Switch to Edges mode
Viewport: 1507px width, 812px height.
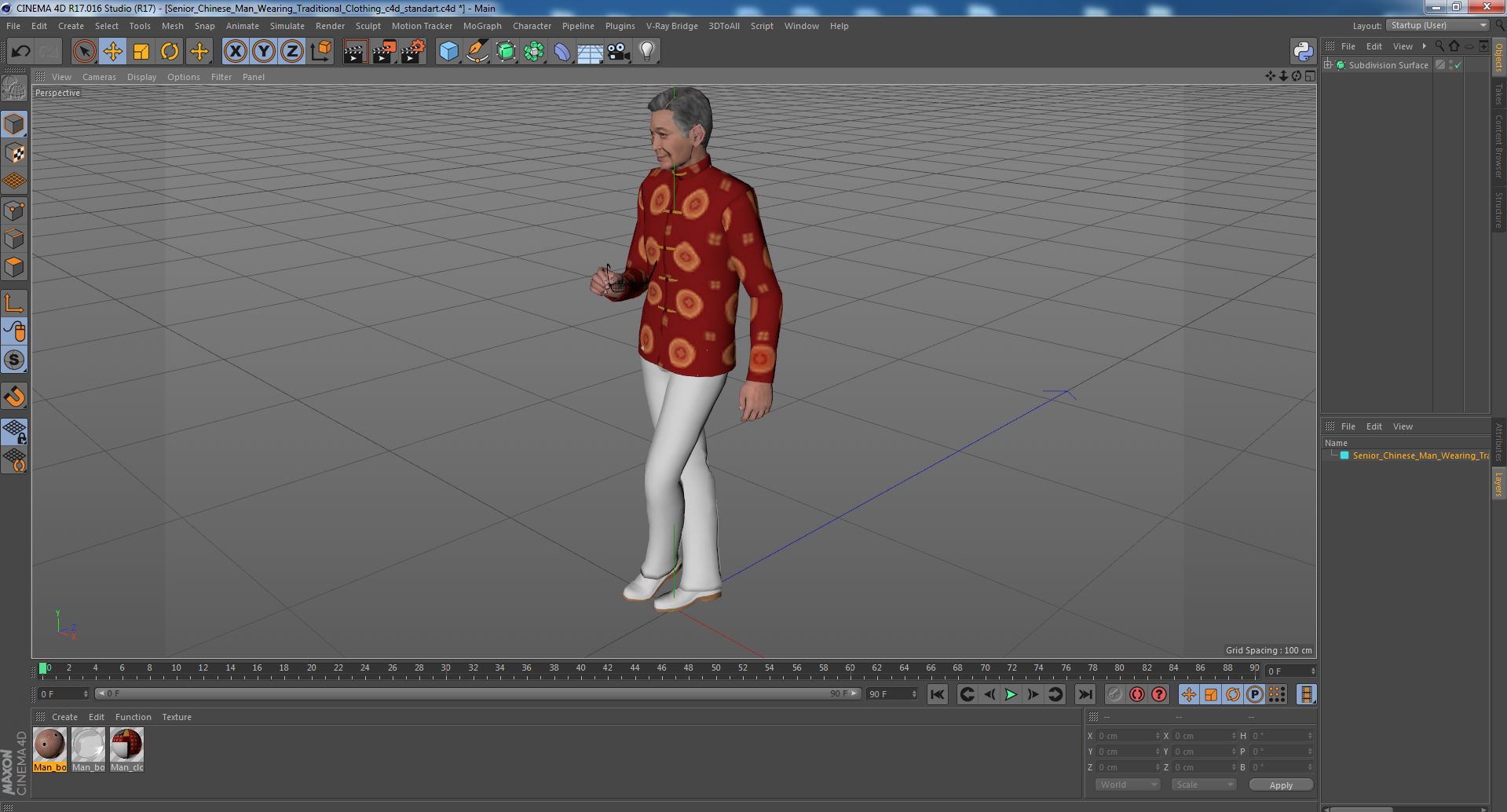point(14,238)
